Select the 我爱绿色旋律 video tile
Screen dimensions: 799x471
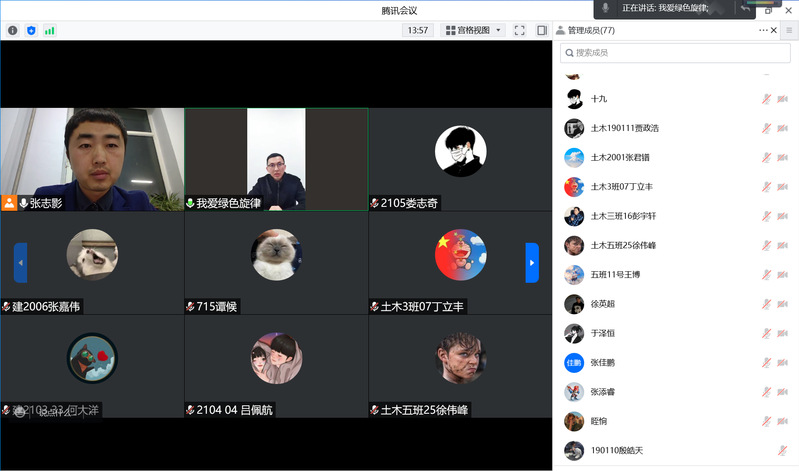point(276,159)
